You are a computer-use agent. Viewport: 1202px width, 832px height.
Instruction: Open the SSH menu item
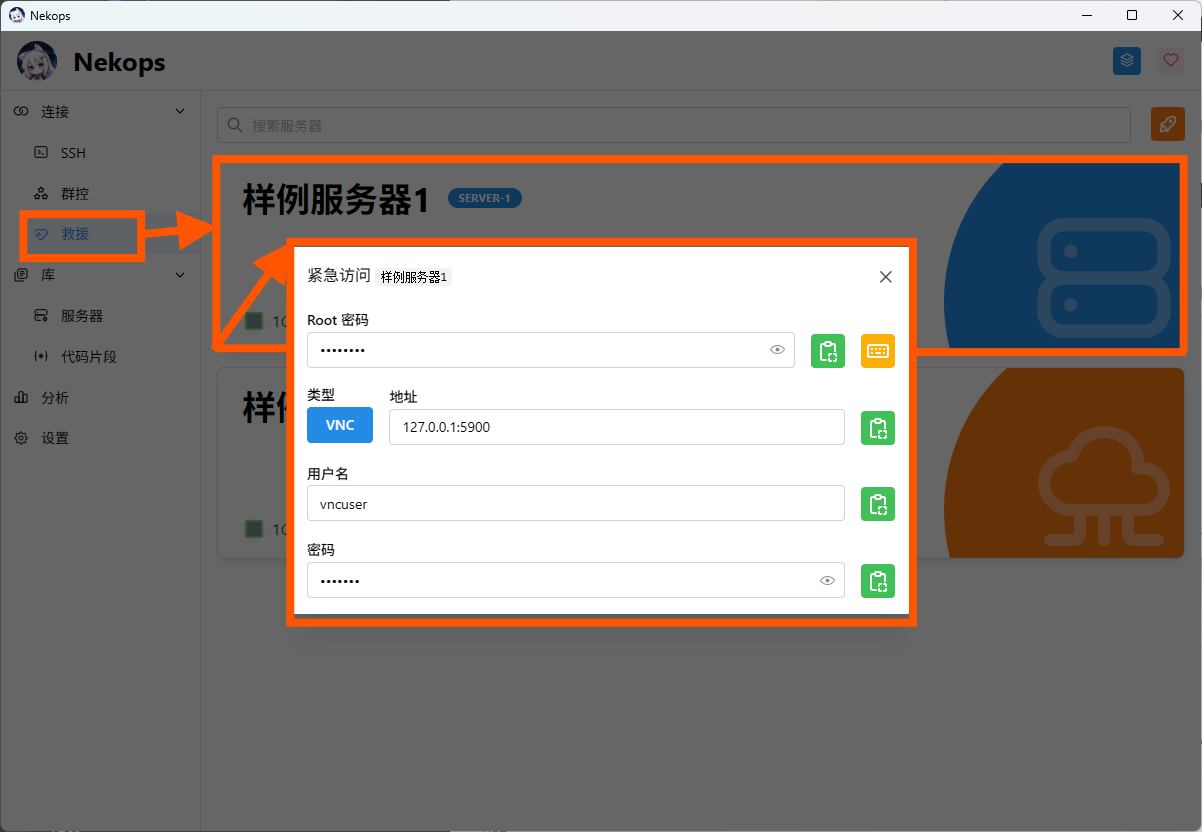coord(73,153)
